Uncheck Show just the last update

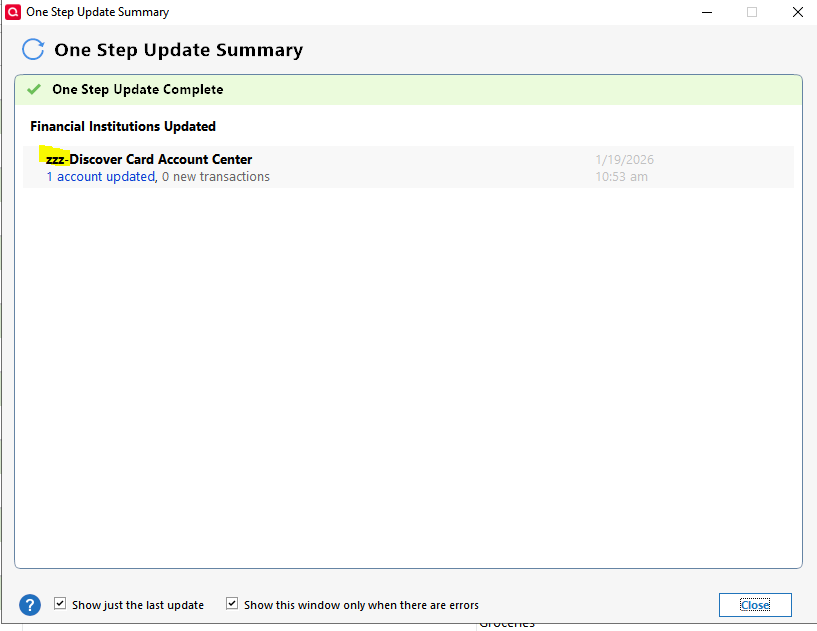click(x=60, y=604)
